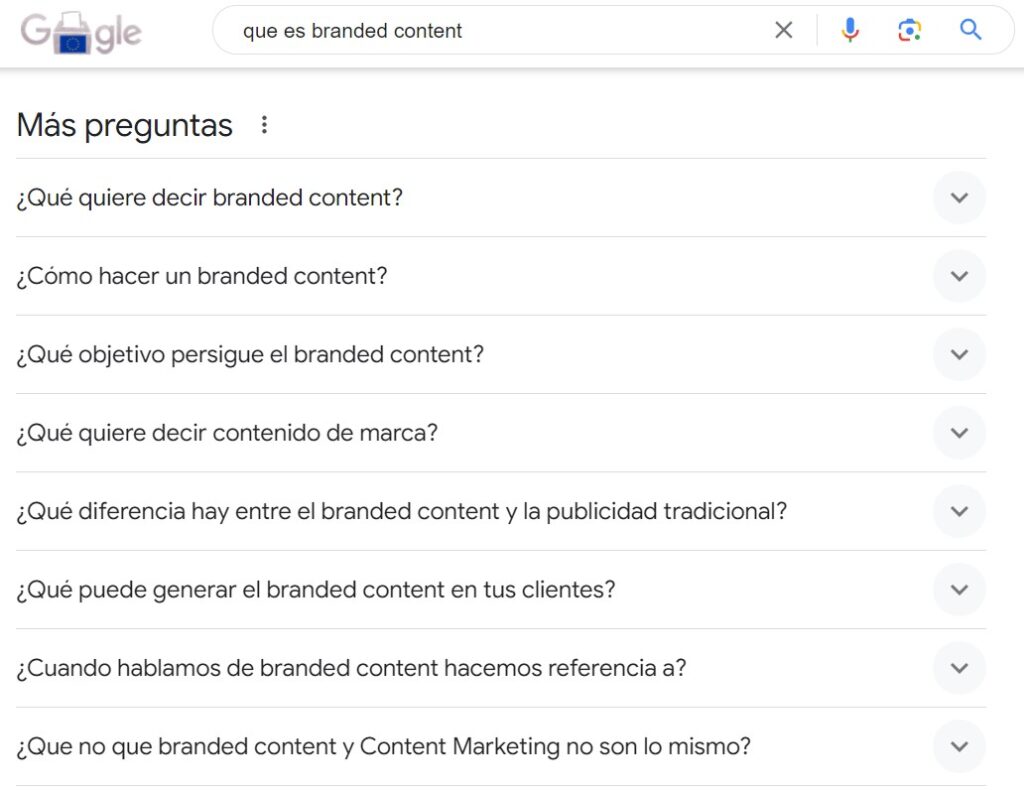
Task: Start a voice search with the microphone icon
Action: [850, 30]
